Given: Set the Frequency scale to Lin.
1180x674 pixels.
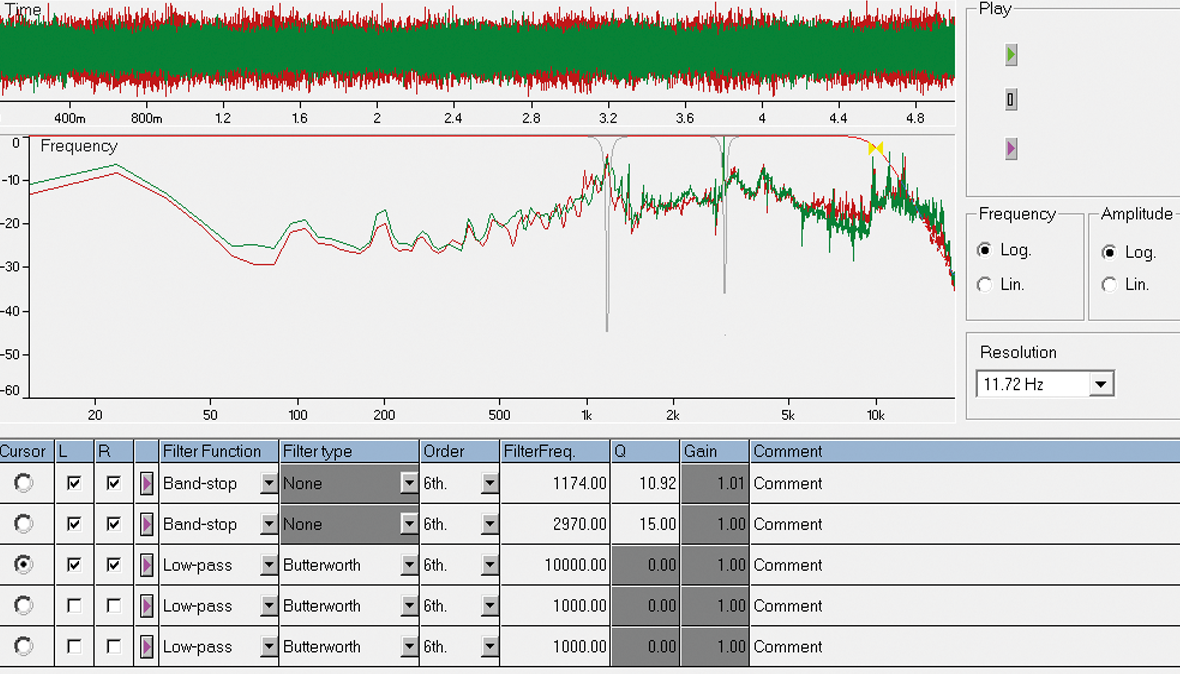Looking at the screenshot, I should coord(985,285).
